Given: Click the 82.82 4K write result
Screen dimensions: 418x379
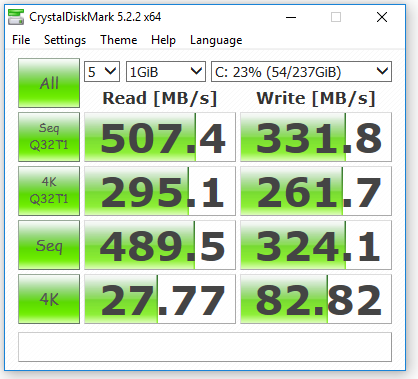Looking at the screenshot, I should (316, 299).
